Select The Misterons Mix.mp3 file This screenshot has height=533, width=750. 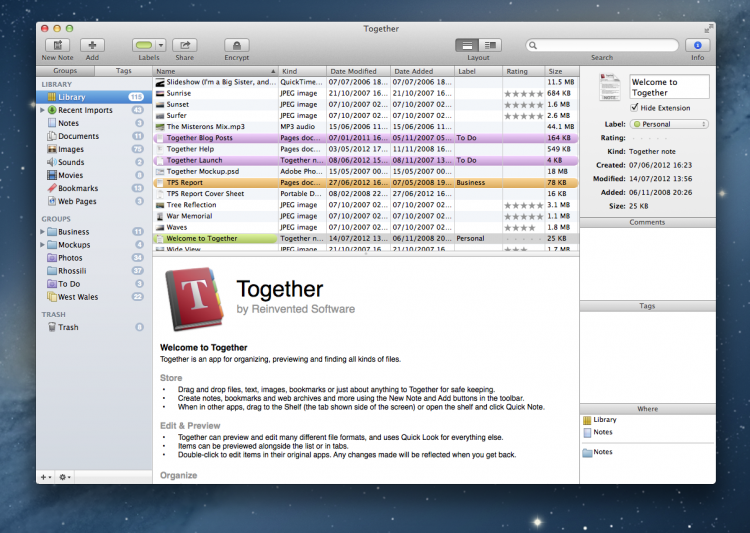pyautogui.click(x=366, y=127)
